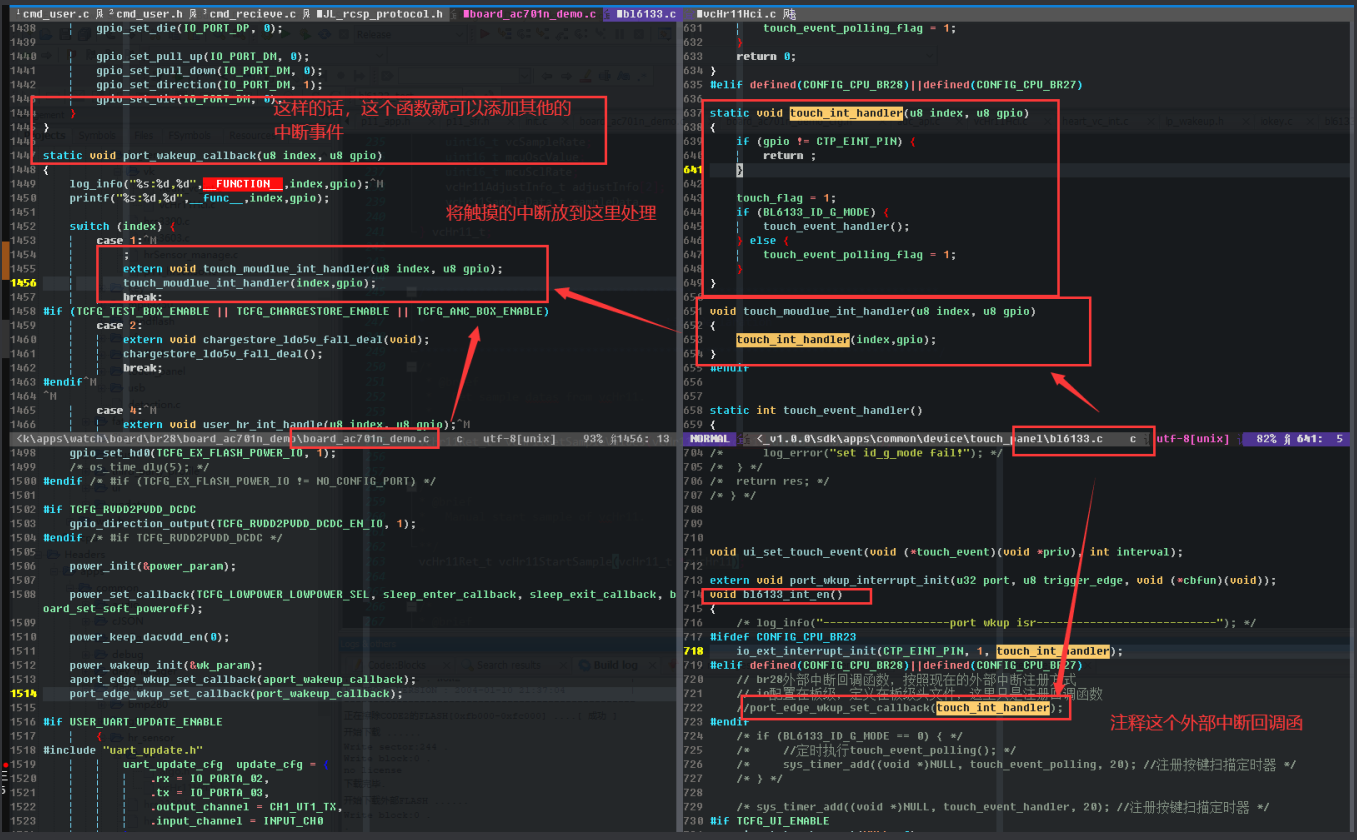Click highlighted line number 1456 in gutter

[x=24, y=283]
